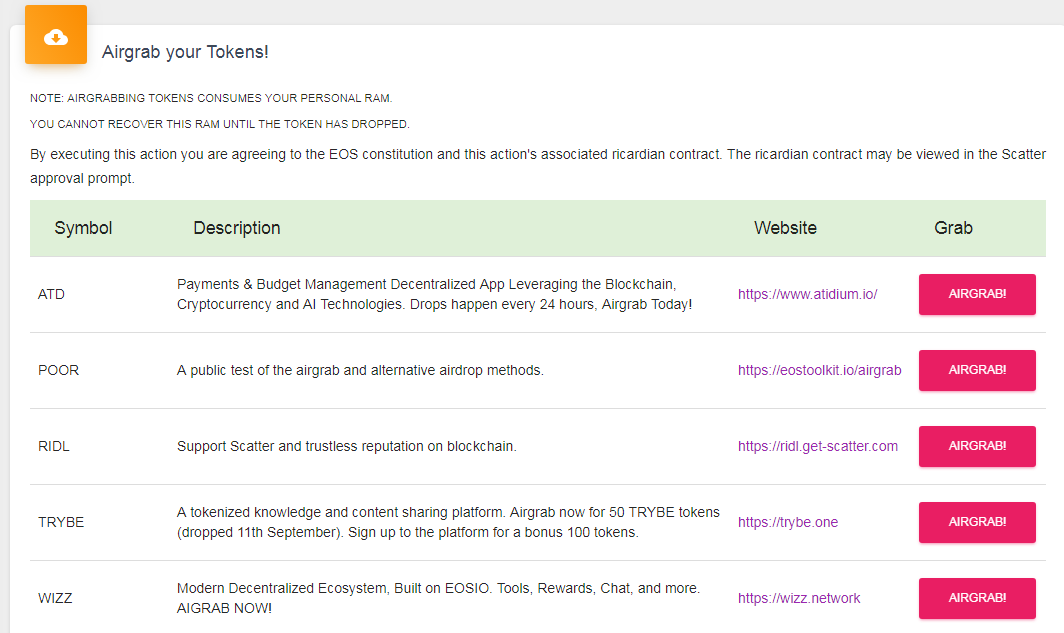
Task: Click the WIZZ Modern Decentralized Ecosystem description
Action: click(x=438, y=598)
